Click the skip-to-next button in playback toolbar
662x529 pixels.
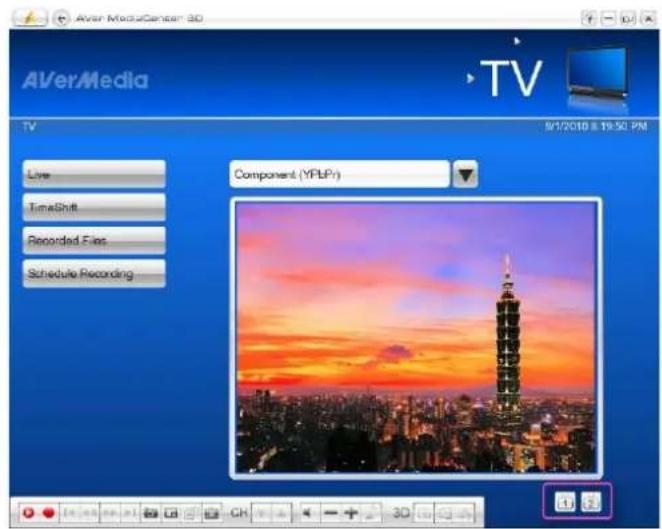pyautogui.click(x=130, y=513)
